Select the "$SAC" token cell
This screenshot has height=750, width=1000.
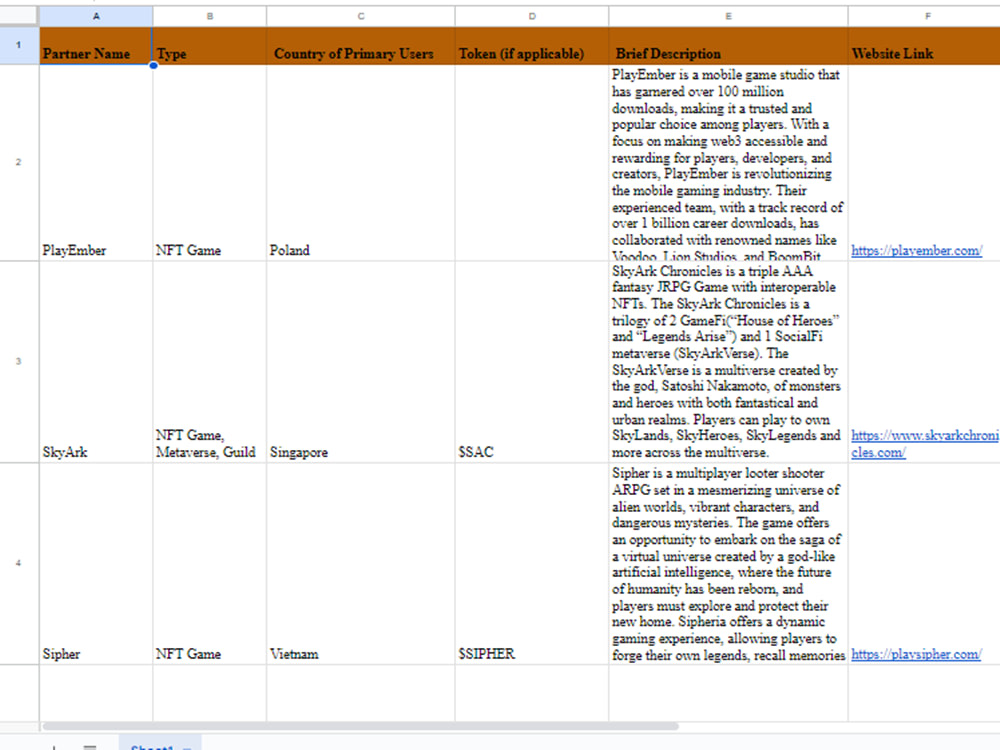point(532,362)
